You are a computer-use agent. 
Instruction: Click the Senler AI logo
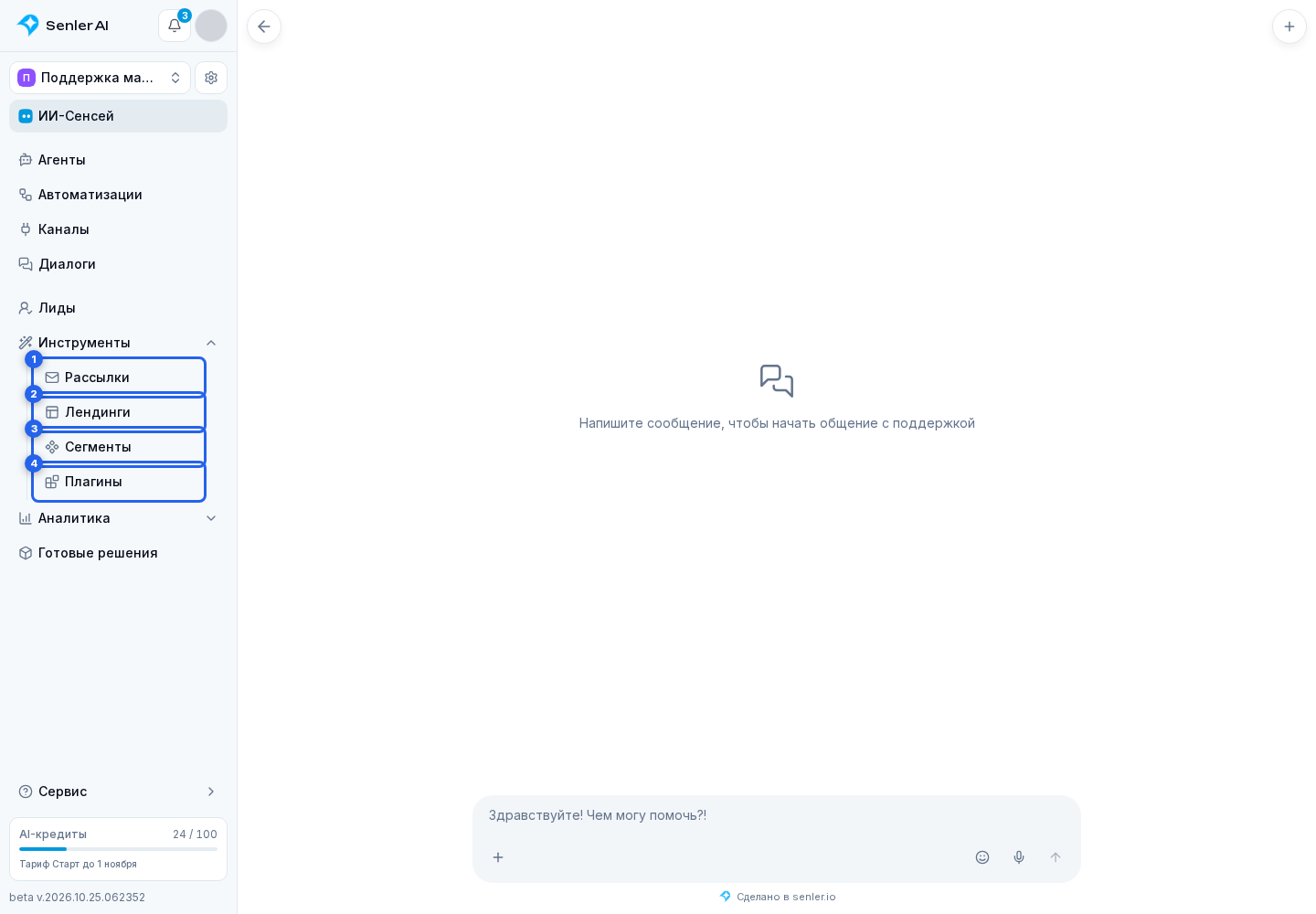[x=63, y=26]
